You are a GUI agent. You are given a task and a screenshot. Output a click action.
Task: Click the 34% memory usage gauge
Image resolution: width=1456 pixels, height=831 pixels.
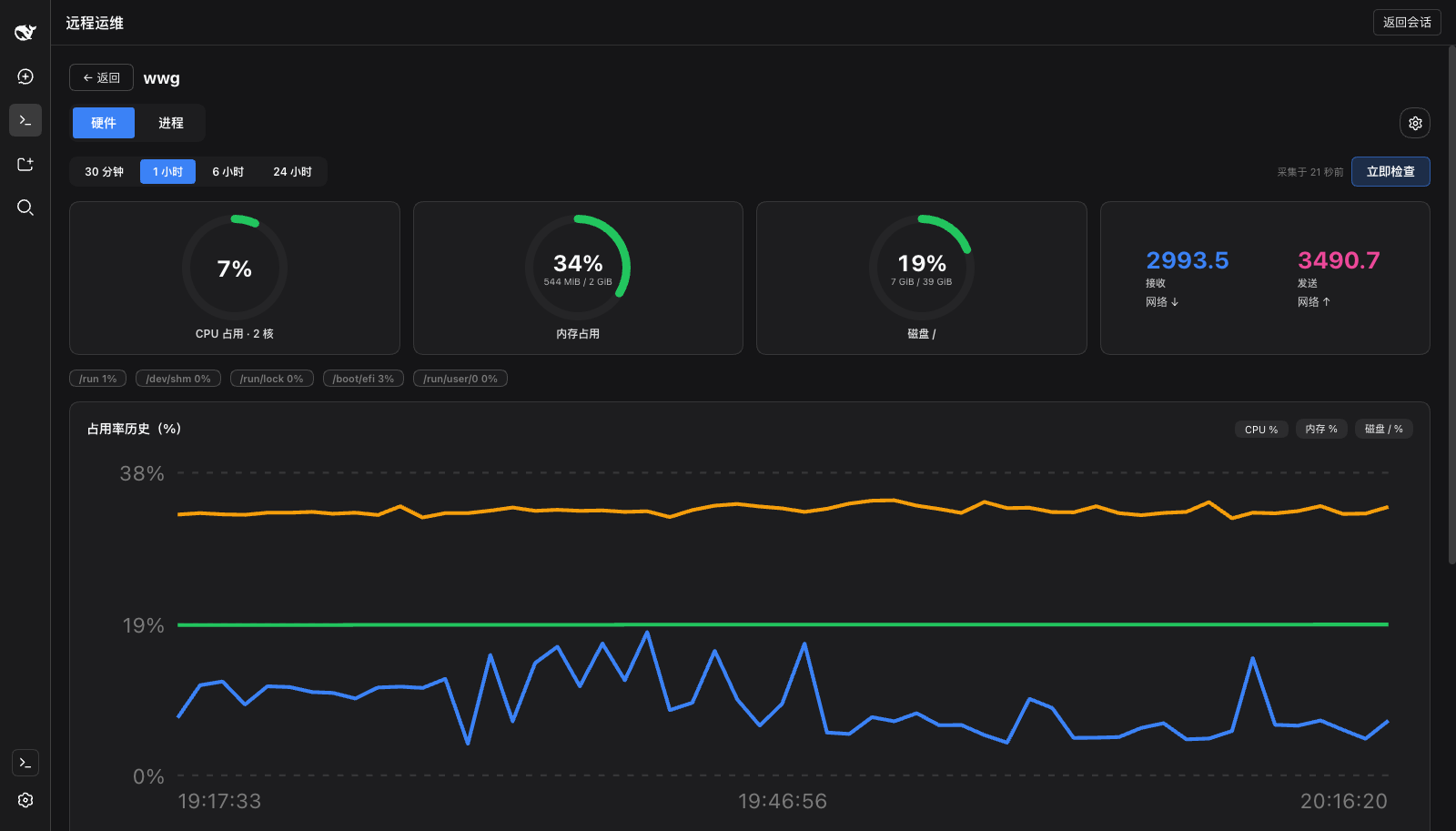coord(578,268)
